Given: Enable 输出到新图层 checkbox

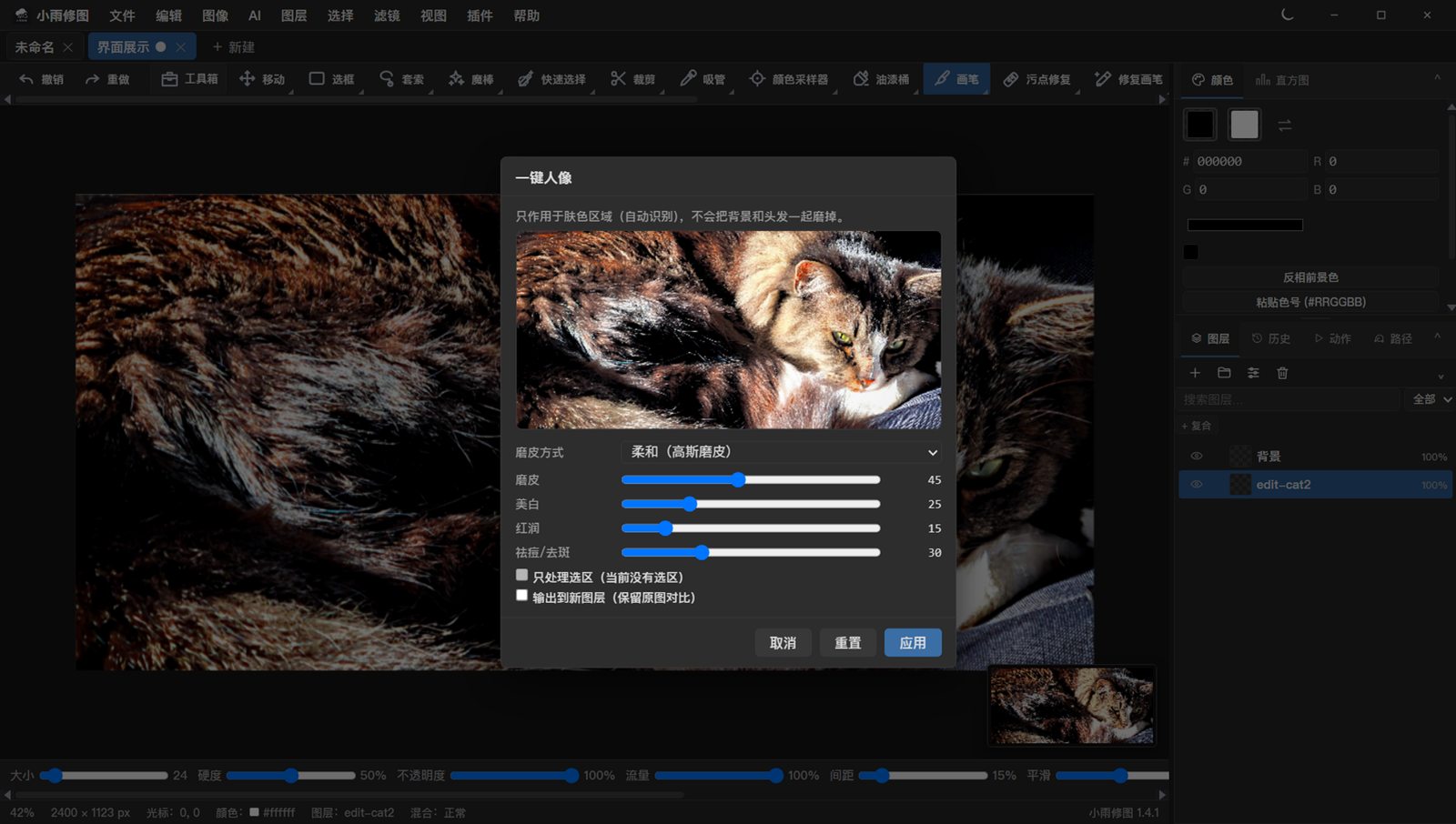Looking at the screenshot, I should [521, 595].
